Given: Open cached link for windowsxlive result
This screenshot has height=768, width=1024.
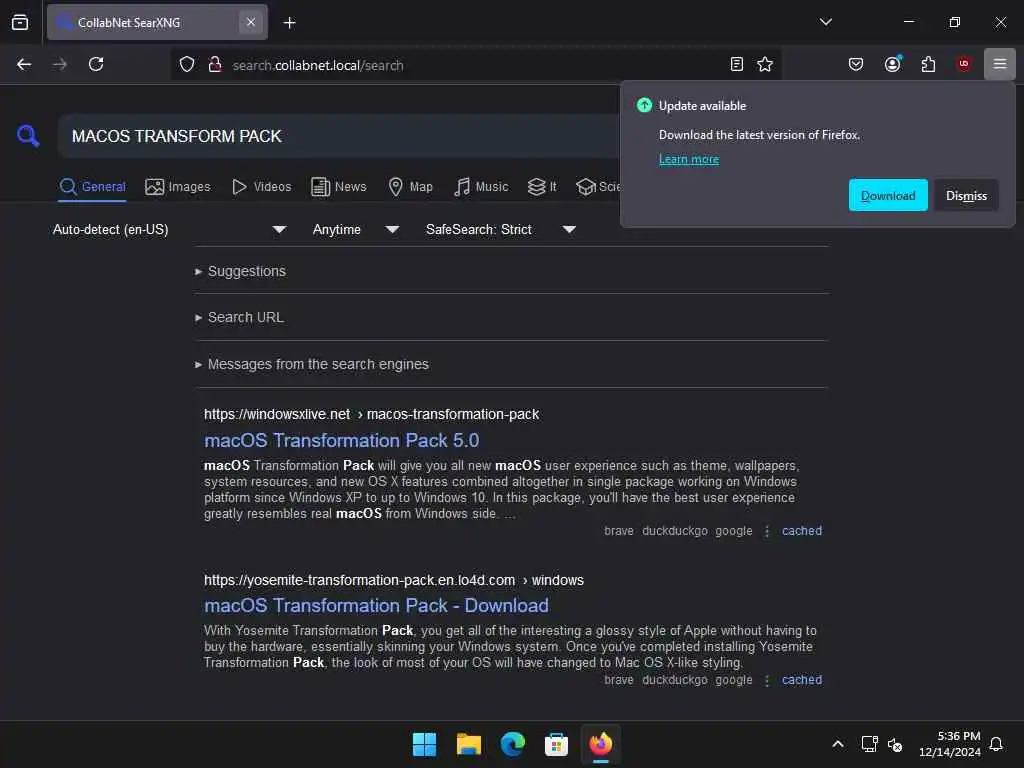Looking at the screenshot, I should 802,531.
